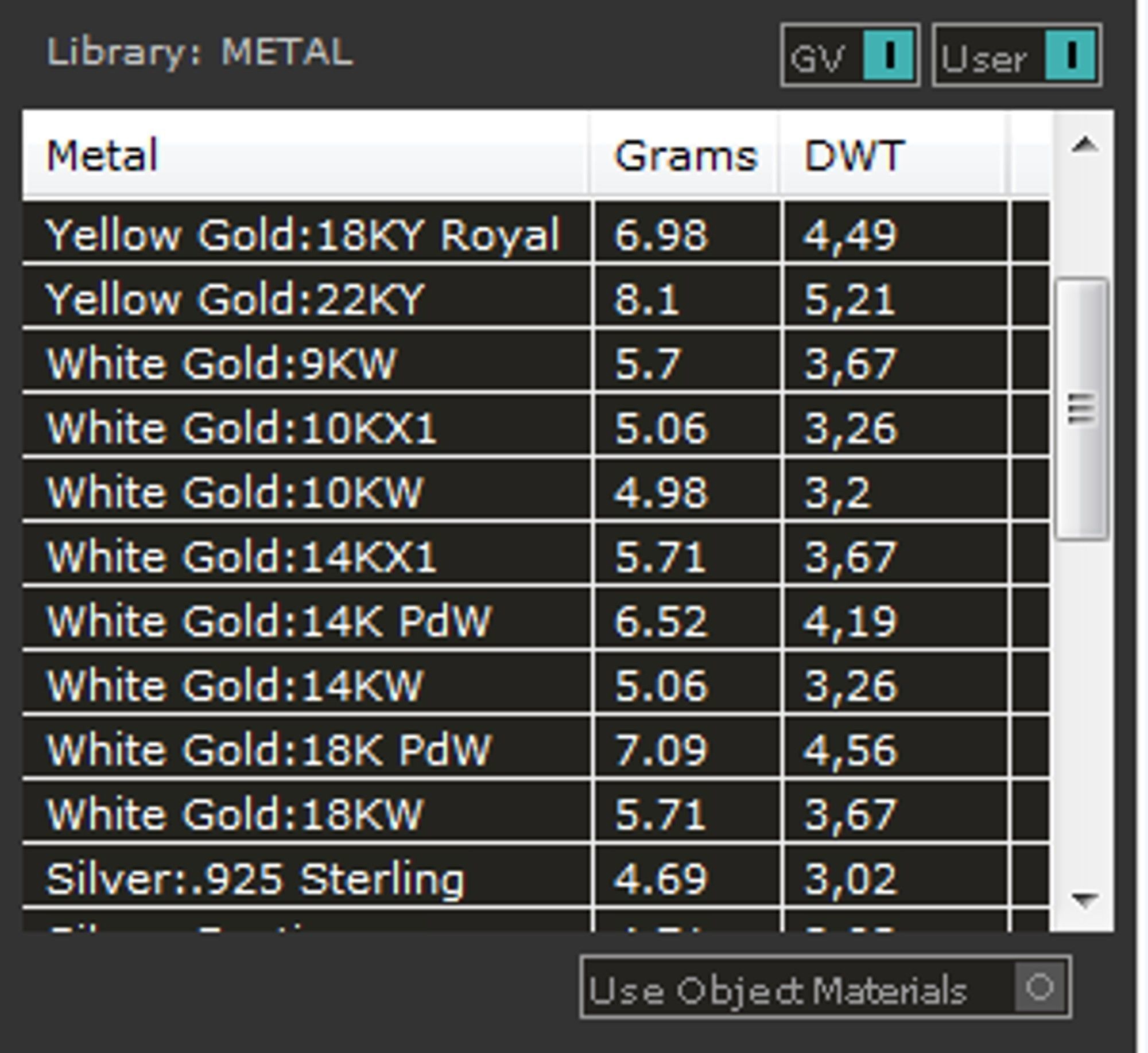This screenshot has width=1148, height=1053.
Task: Choose White Gold:14K PdW metal
Action: coord(269,620)
